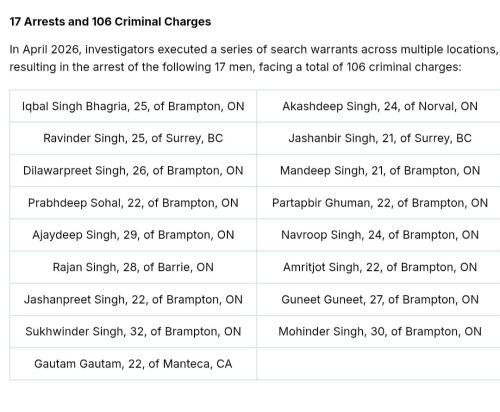
Task: Click the intro paragraph about April 2026 warrants
Action: 254,58
